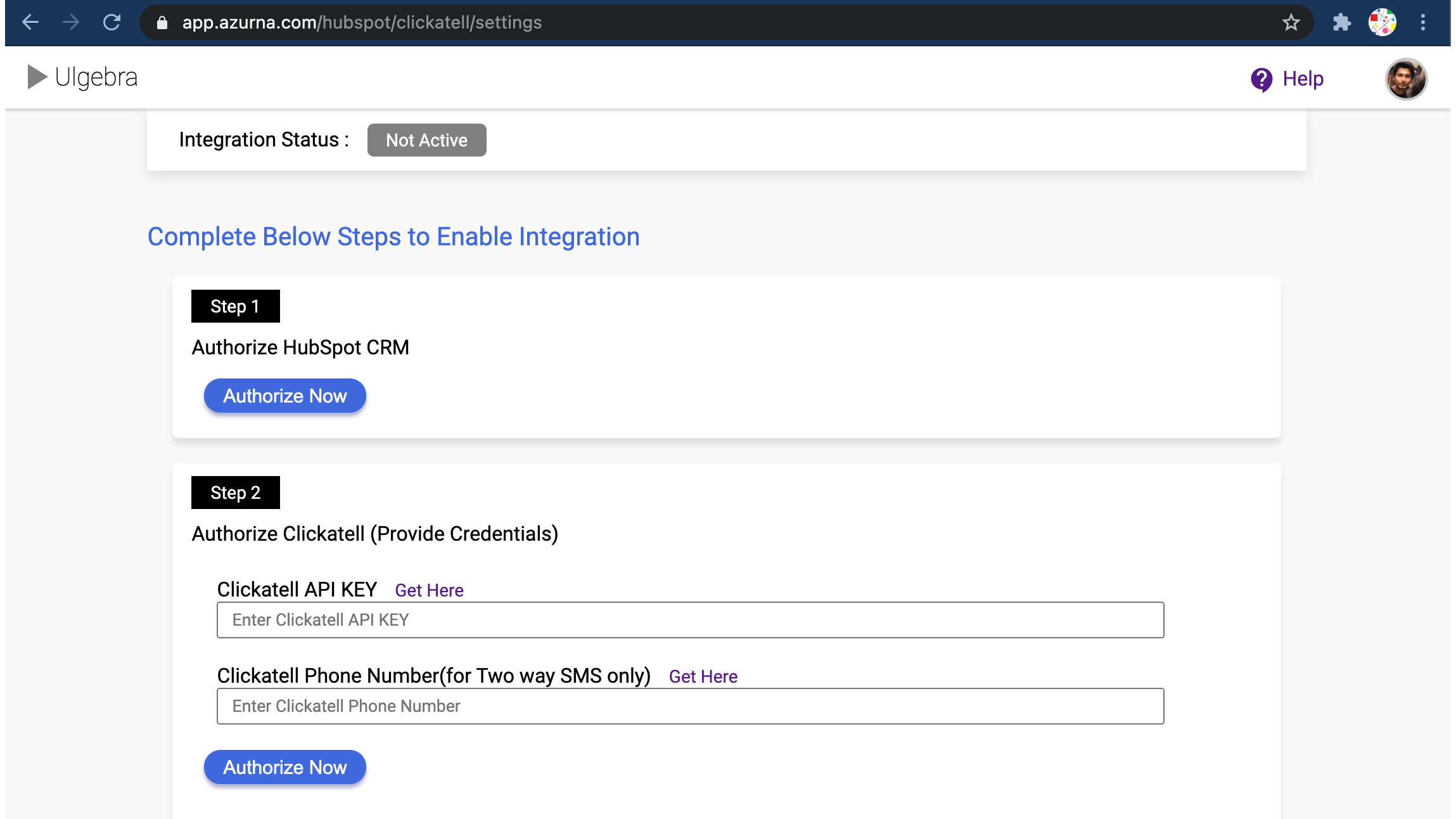Open the Chrome three-dot menu

[1423, 23]
